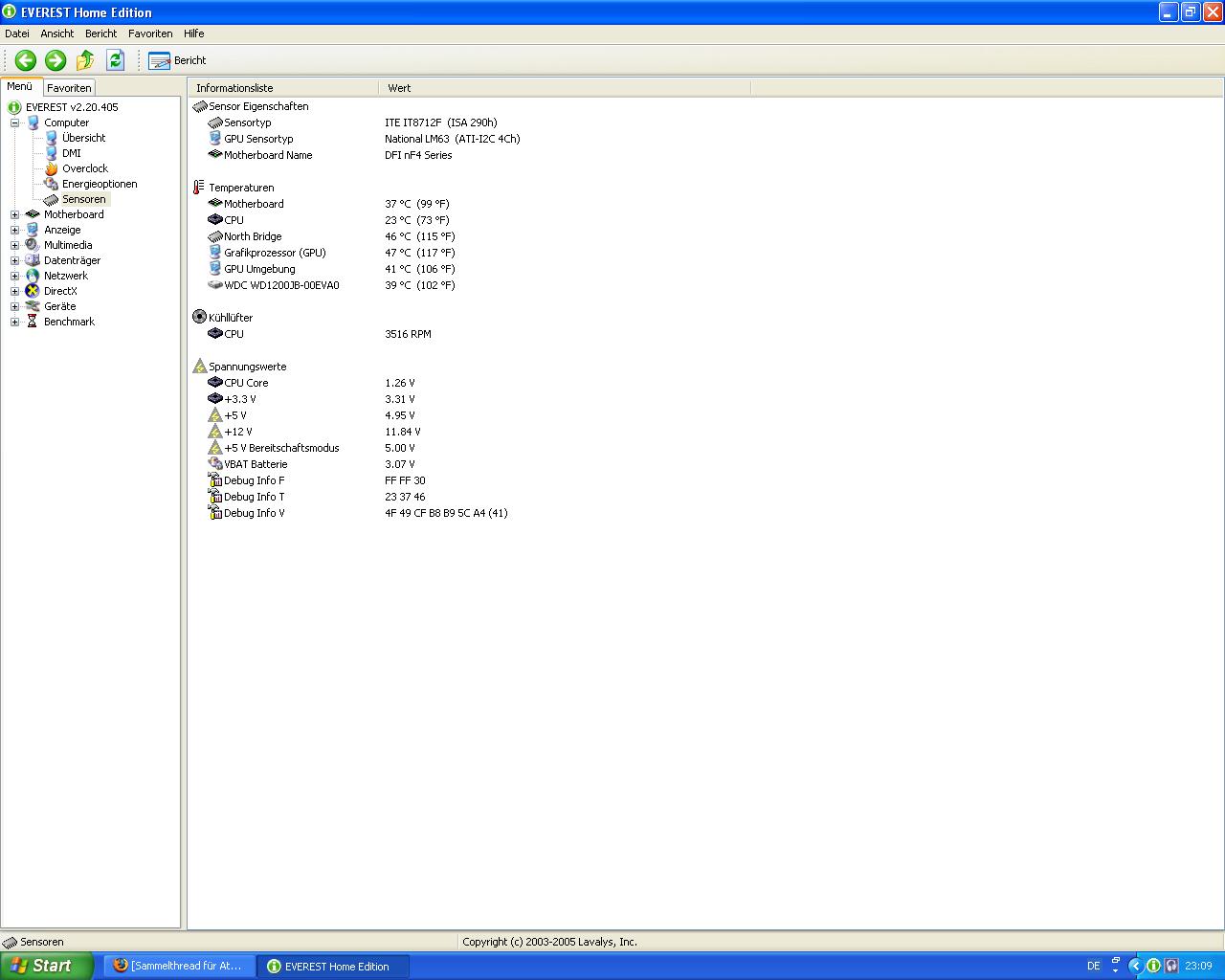Switch to the Menü tab

(20, 86)
